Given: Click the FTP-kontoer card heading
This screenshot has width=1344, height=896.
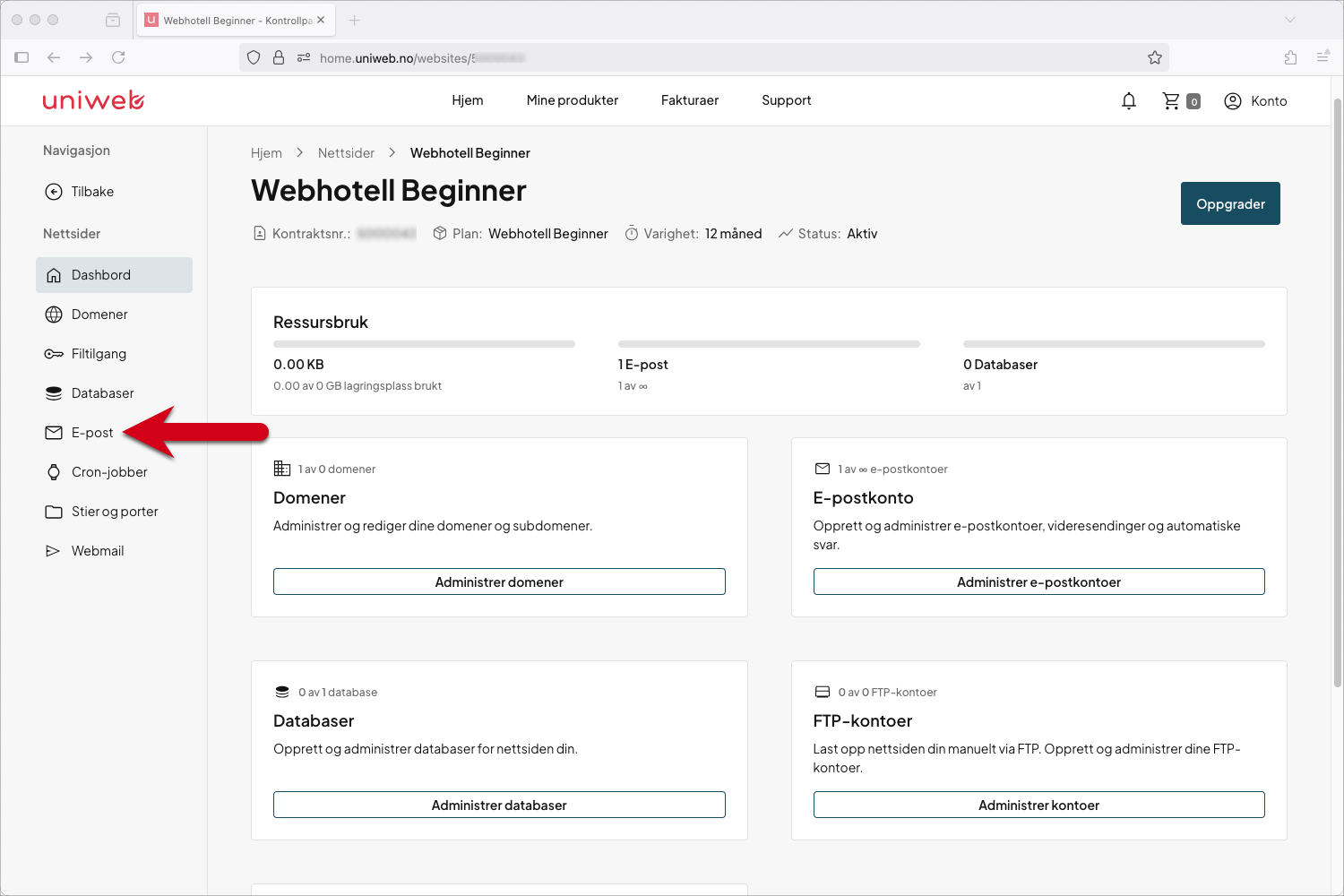Looking at the screenshot, I should (x=862, y=721).
